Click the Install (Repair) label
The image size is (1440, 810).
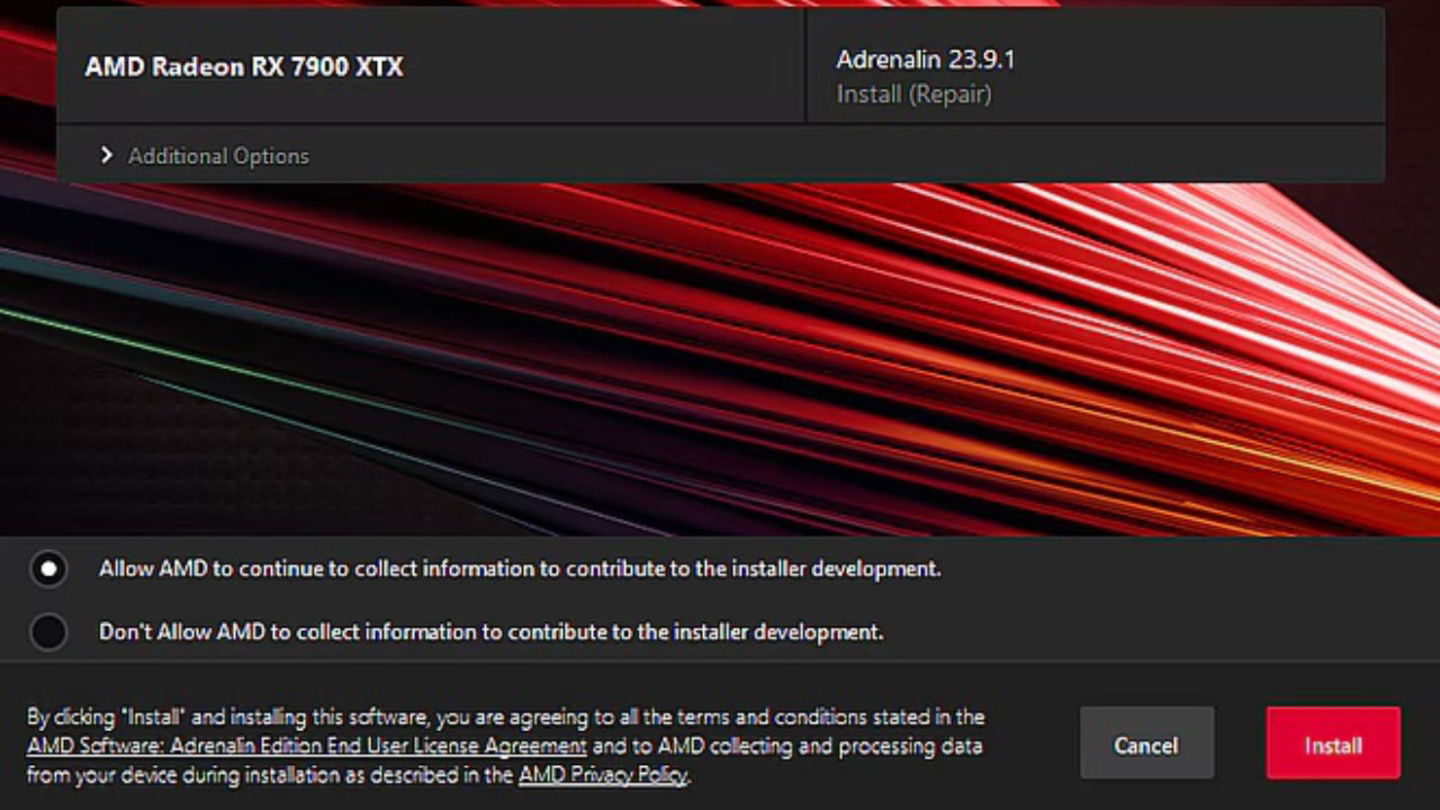pos(914,95)
